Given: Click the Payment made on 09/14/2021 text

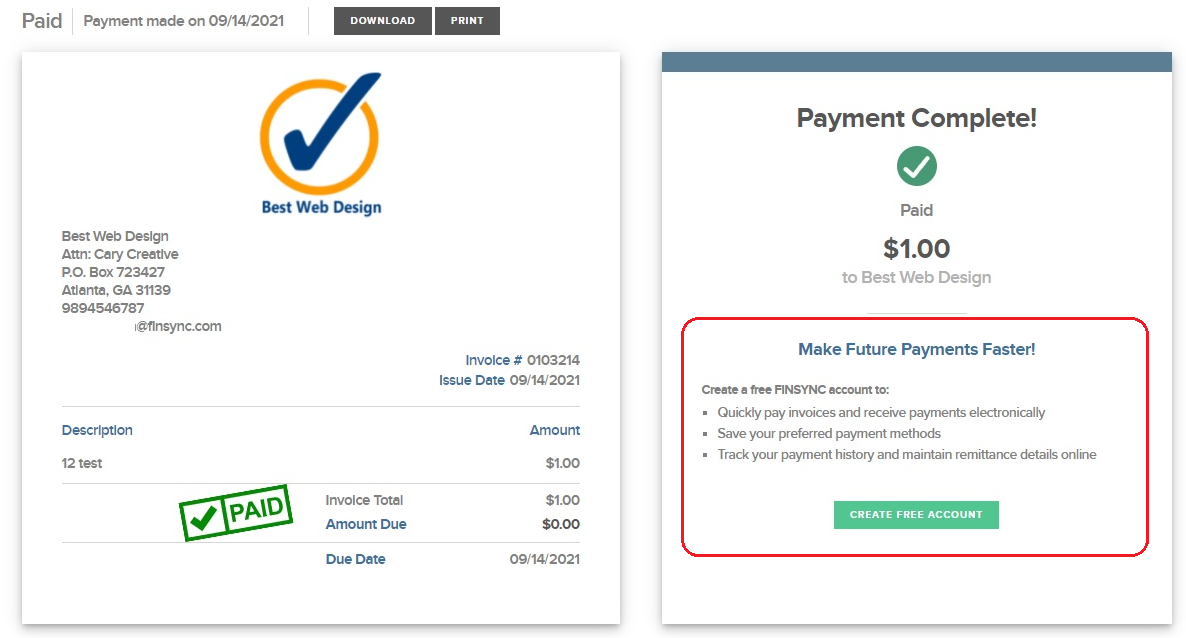Looking at the screenshot, I should 184,21.
